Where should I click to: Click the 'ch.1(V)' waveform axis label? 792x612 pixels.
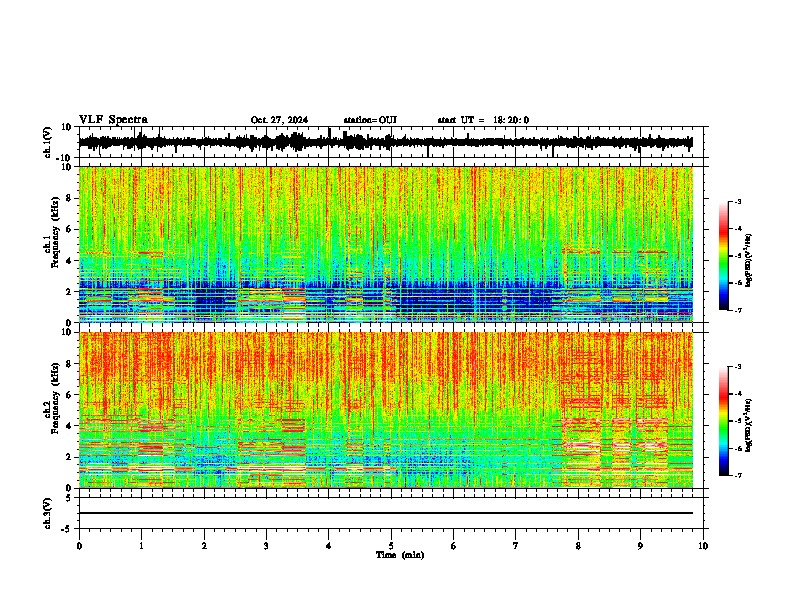[x=47, y=142]
